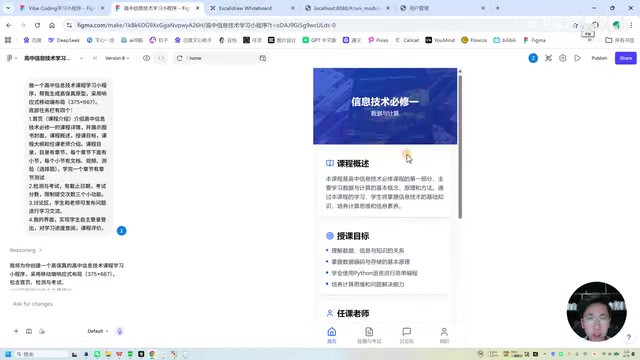Open the Default model dropdown
Image resolution: width=640 pixels, height=360 pixels.
click(x=98, y=331)
